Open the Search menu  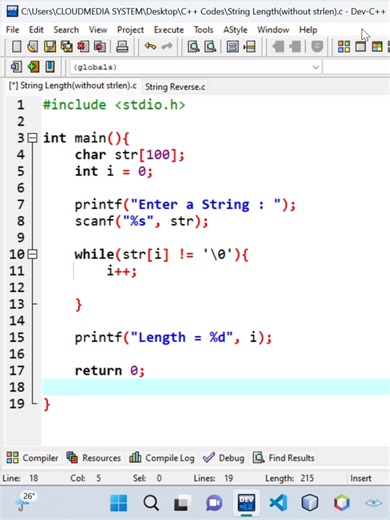66,30
